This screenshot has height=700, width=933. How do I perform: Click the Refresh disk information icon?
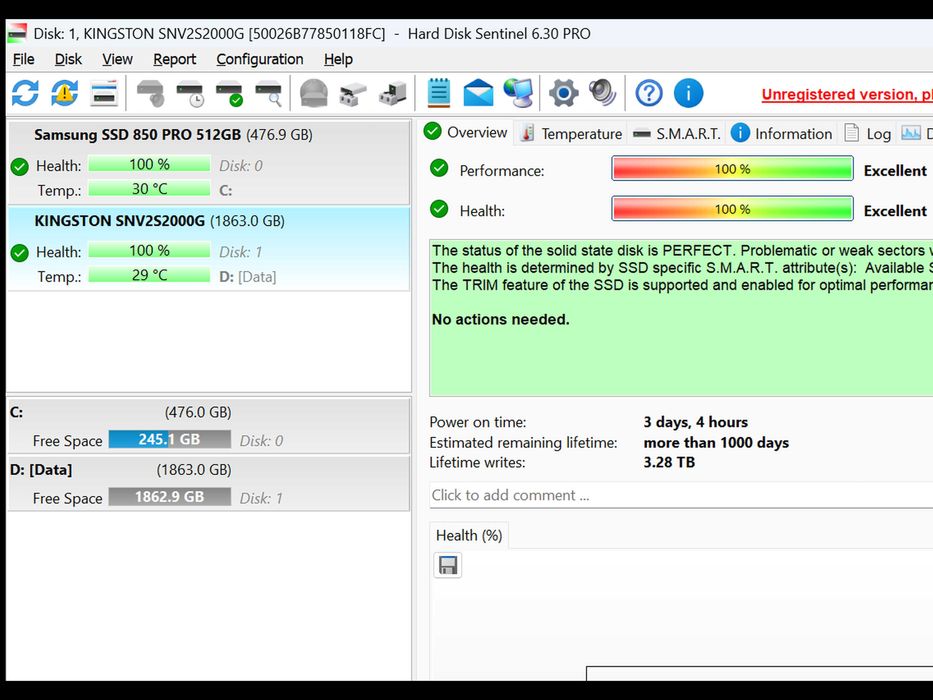(x=25, y=93)
